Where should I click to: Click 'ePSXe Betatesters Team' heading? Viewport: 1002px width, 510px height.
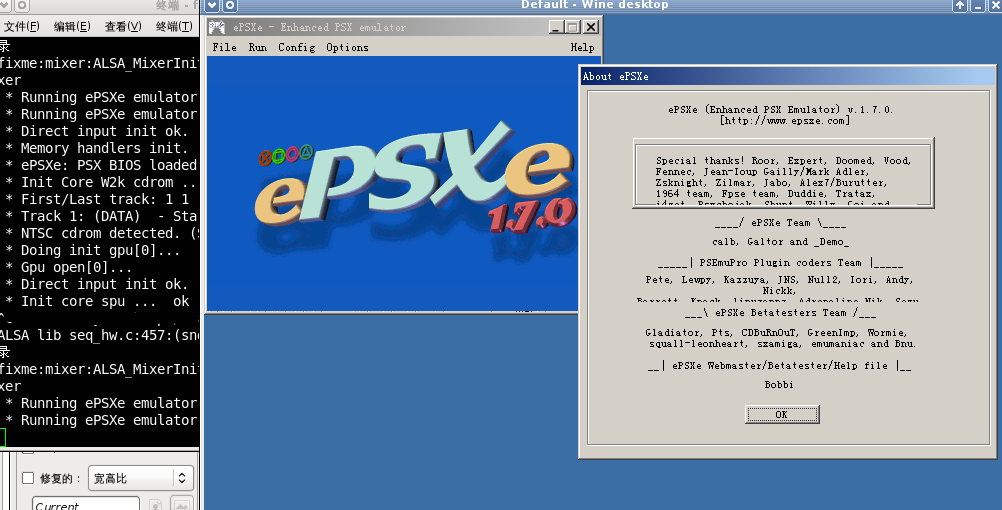[x=780, y=313]
